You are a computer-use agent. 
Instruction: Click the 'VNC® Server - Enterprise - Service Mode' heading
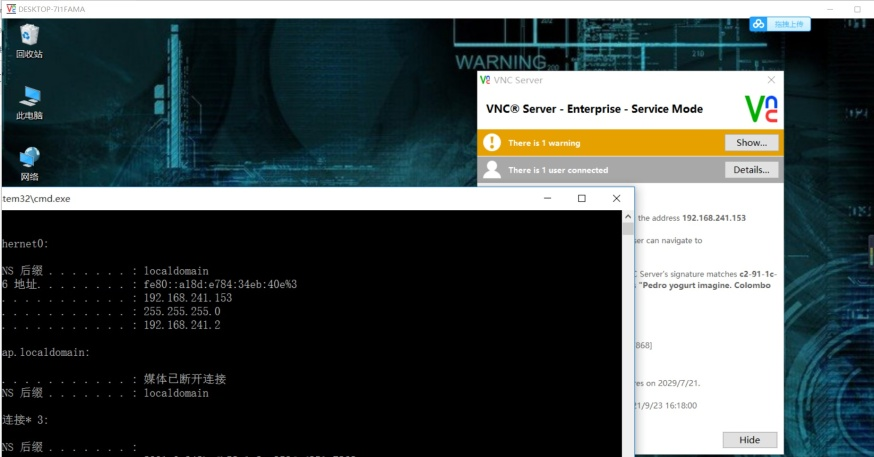594,109
